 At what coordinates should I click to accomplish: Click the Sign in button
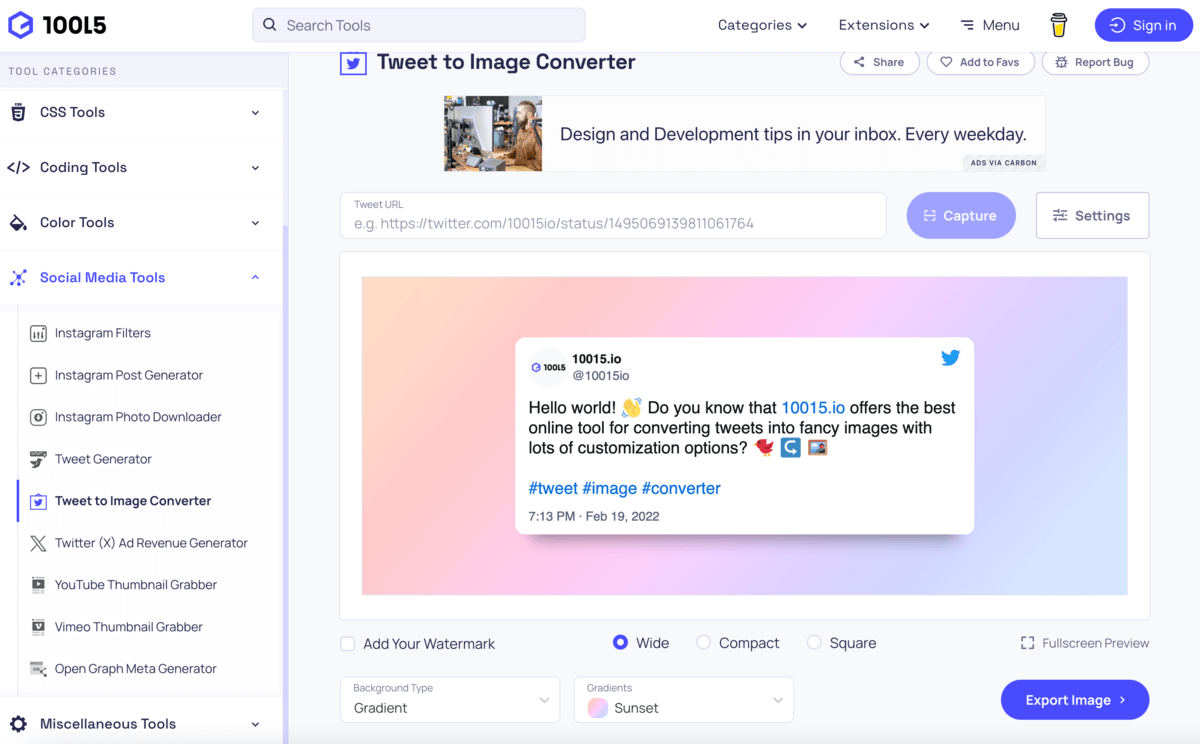[1143, 25]
